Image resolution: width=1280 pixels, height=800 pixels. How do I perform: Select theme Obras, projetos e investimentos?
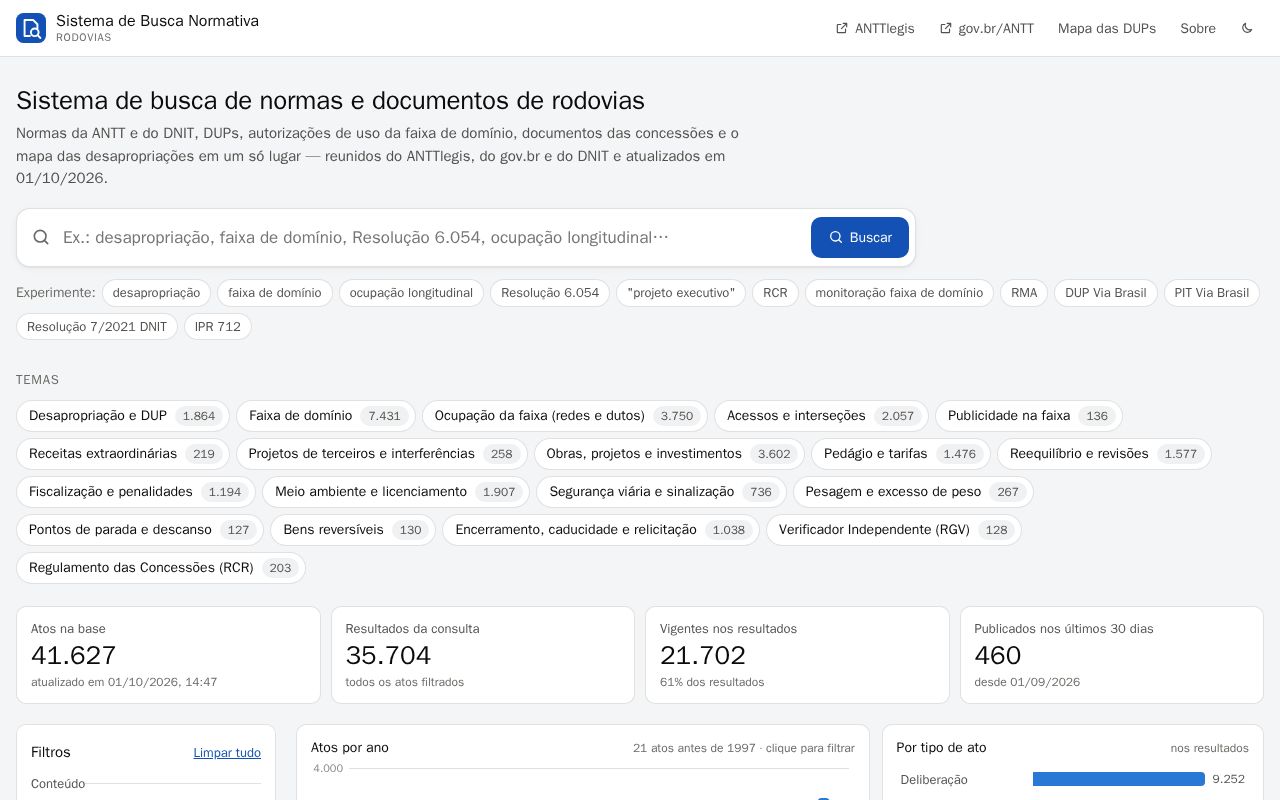[x=669, y=454]
